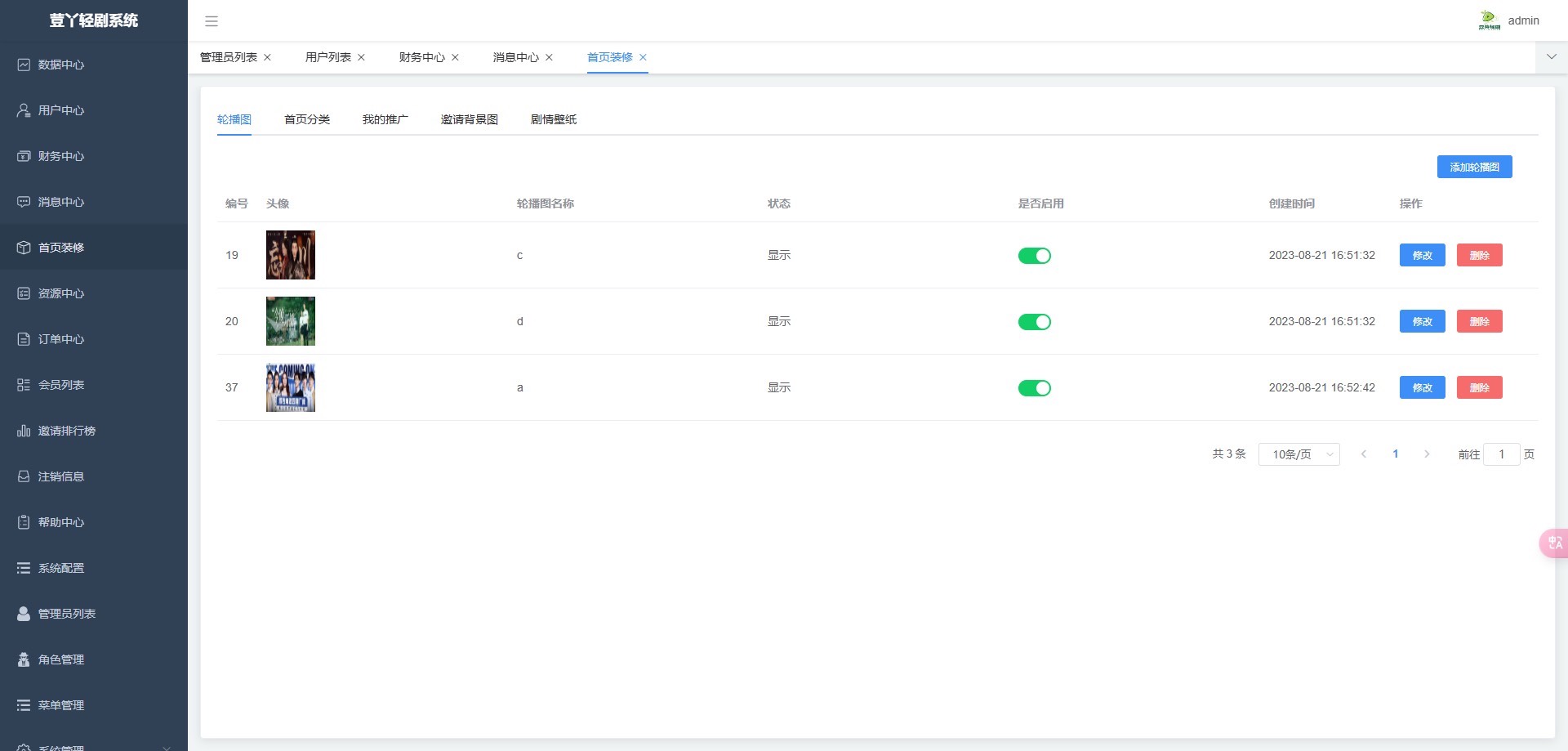The height and width of the screenshot is (751, 1568).
Task: Open 角色管理 in the sidebar
Action: [60, 659]
